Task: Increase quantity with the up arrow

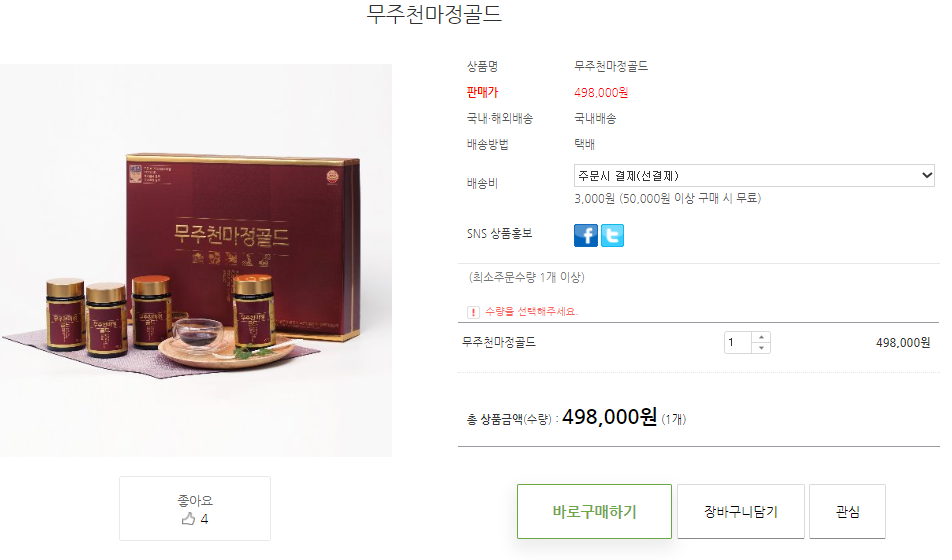Action: pos(761,337)
